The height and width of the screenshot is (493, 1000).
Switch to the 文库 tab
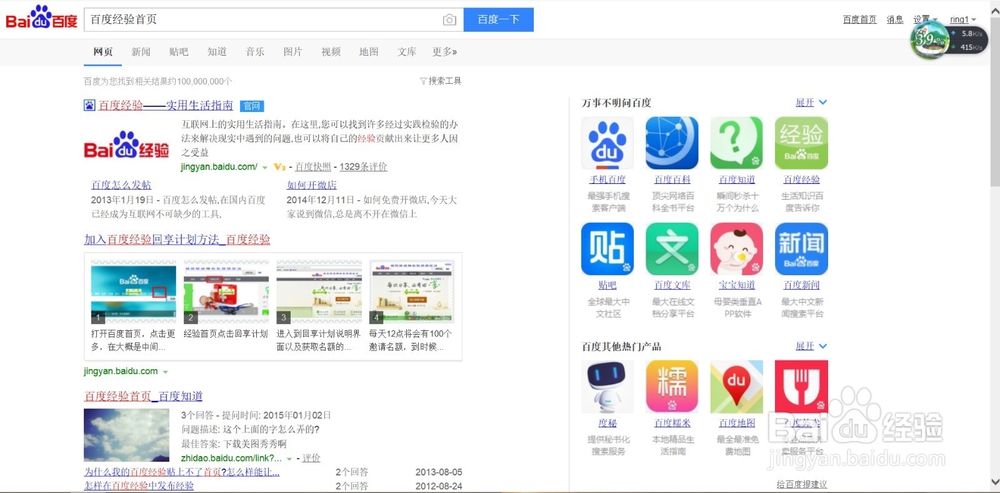tap(407, 52)
